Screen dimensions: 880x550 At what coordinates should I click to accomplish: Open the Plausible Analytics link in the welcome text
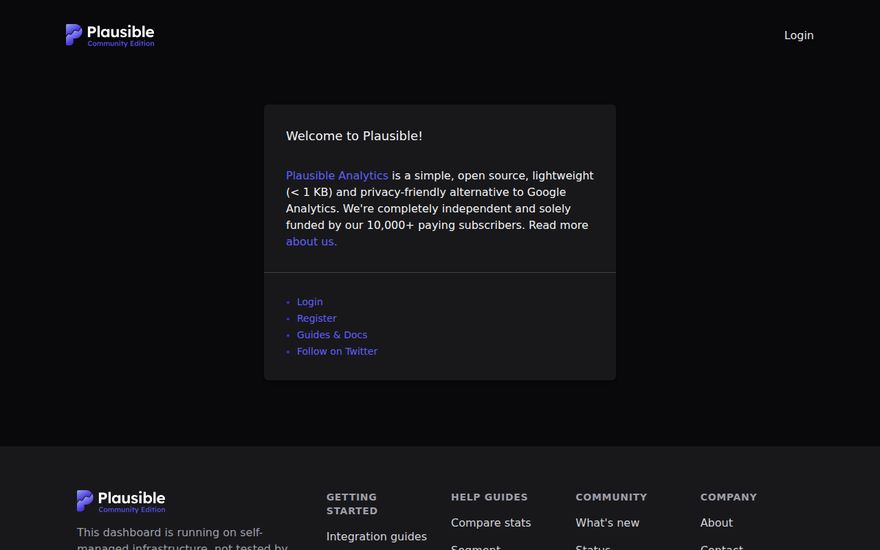[x=337, y=176]
